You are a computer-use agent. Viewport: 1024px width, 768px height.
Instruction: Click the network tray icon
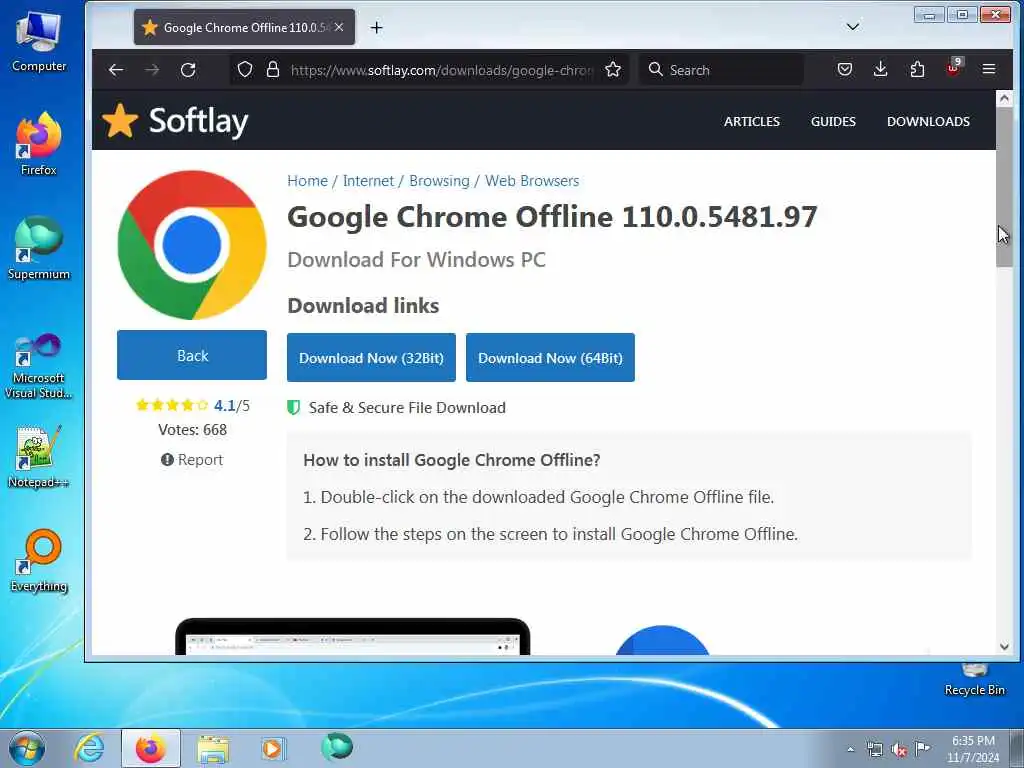click(874, 749)
